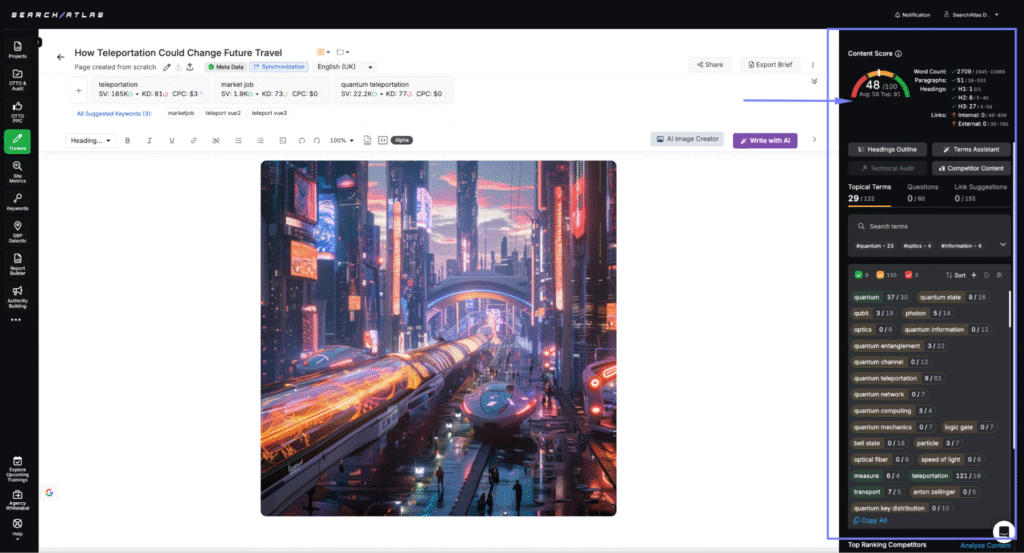
Task: Apply italic formatting
Action: tap(150, 140)
